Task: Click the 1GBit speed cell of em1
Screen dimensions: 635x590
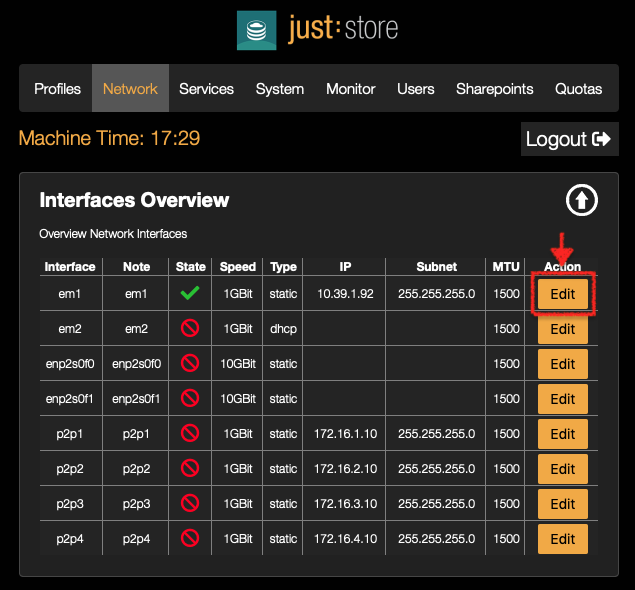Action: tap(238, 294)
